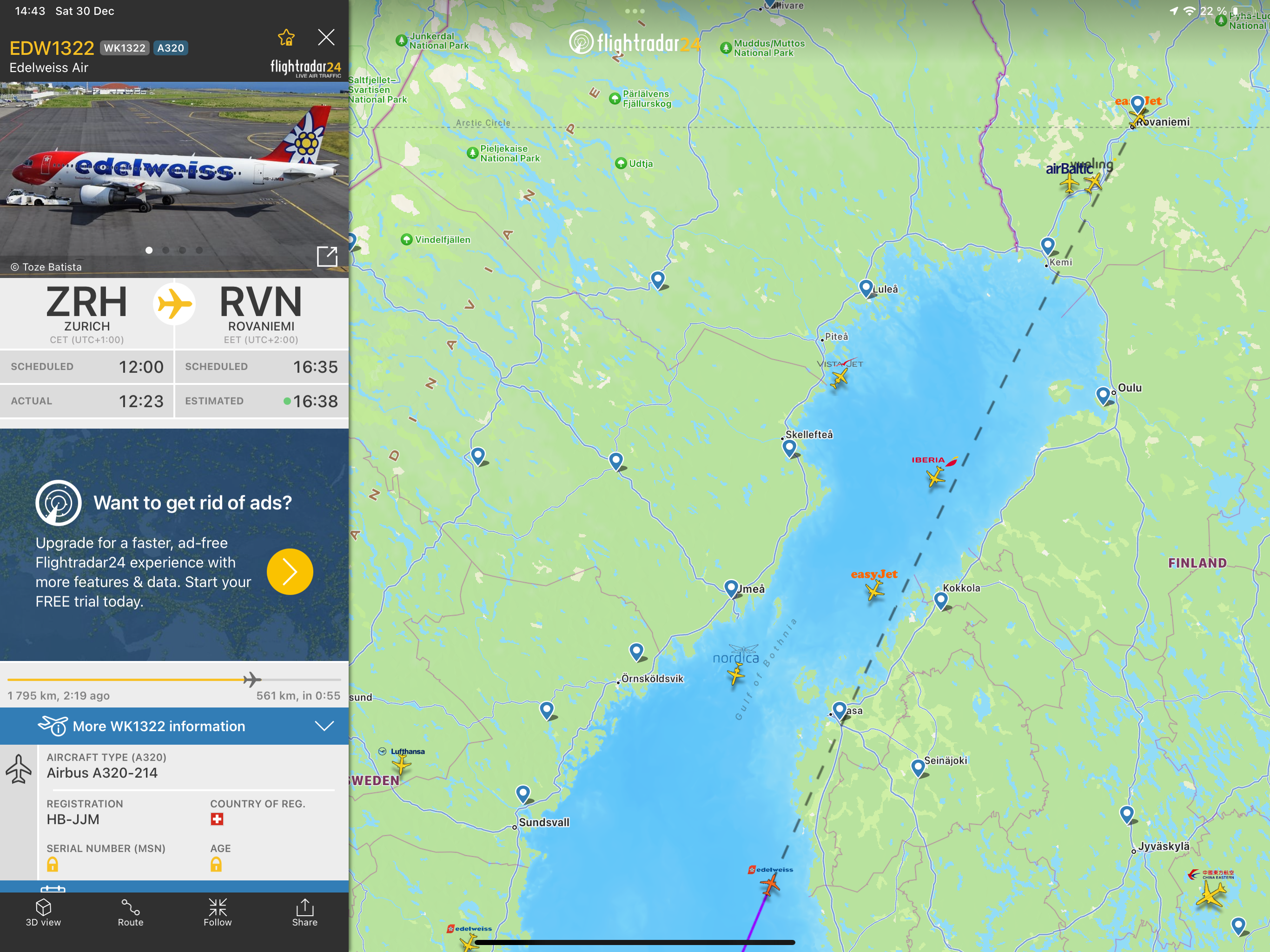Open the 3D view
1270x952 pixels.
(x=44, y=912)
